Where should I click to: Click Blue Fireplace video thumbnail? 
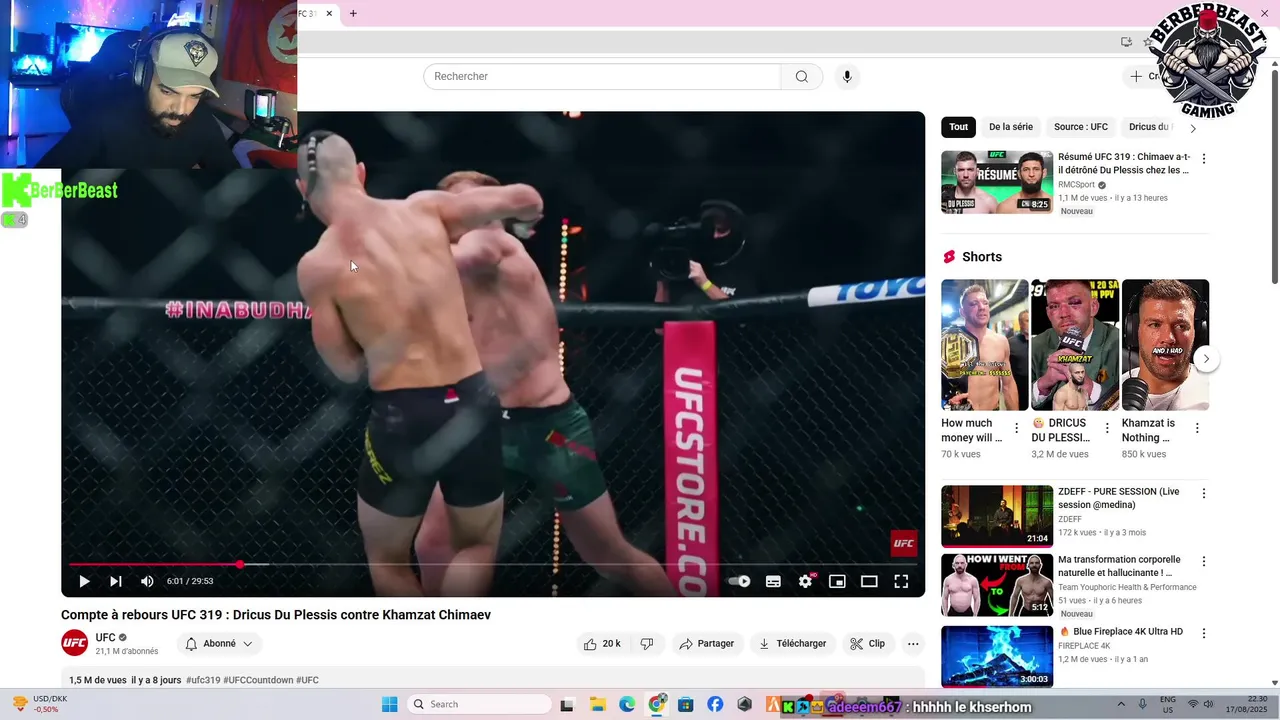coord(997,656)
